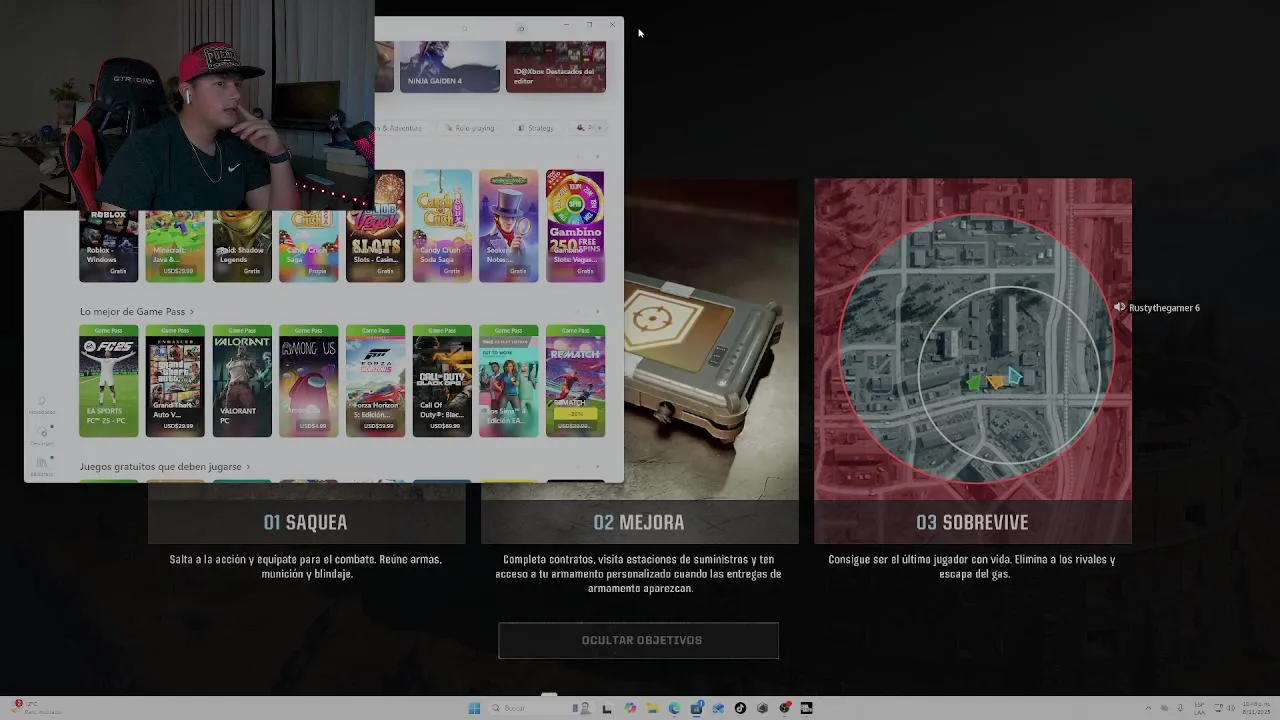Viewport: 1280px width, 720px height.
Task: Open TikTok taskbar icon
Action: pos(740,708)
